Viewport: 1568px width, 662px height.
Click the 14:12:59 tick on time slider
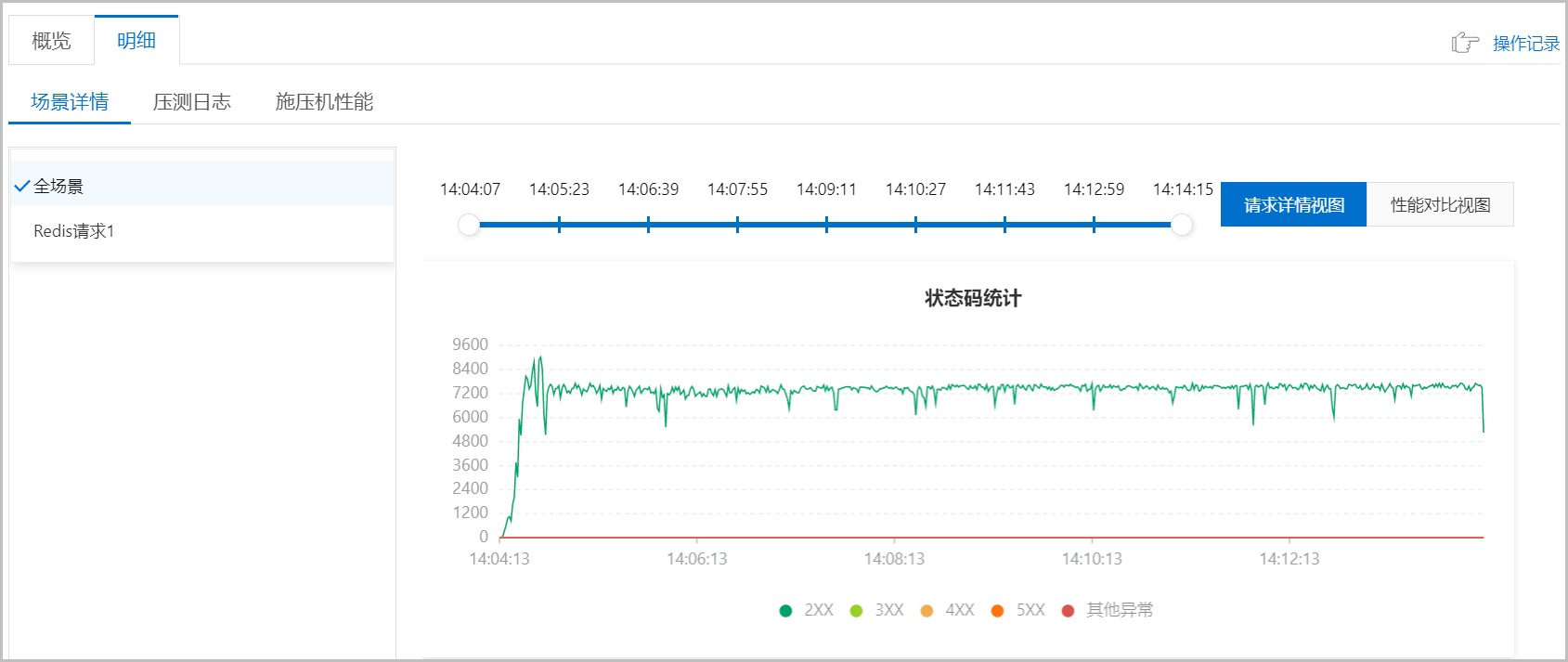(x=1094, y=225)
